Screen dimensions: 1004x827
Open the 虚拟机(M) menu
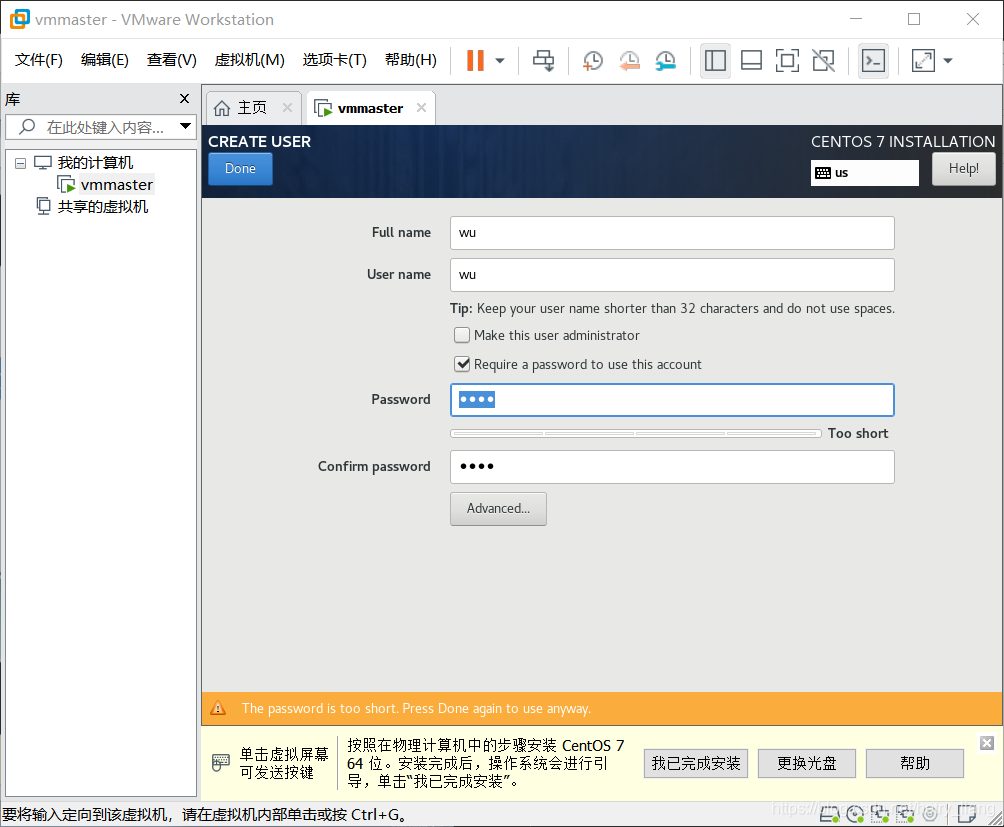(249, 60)
